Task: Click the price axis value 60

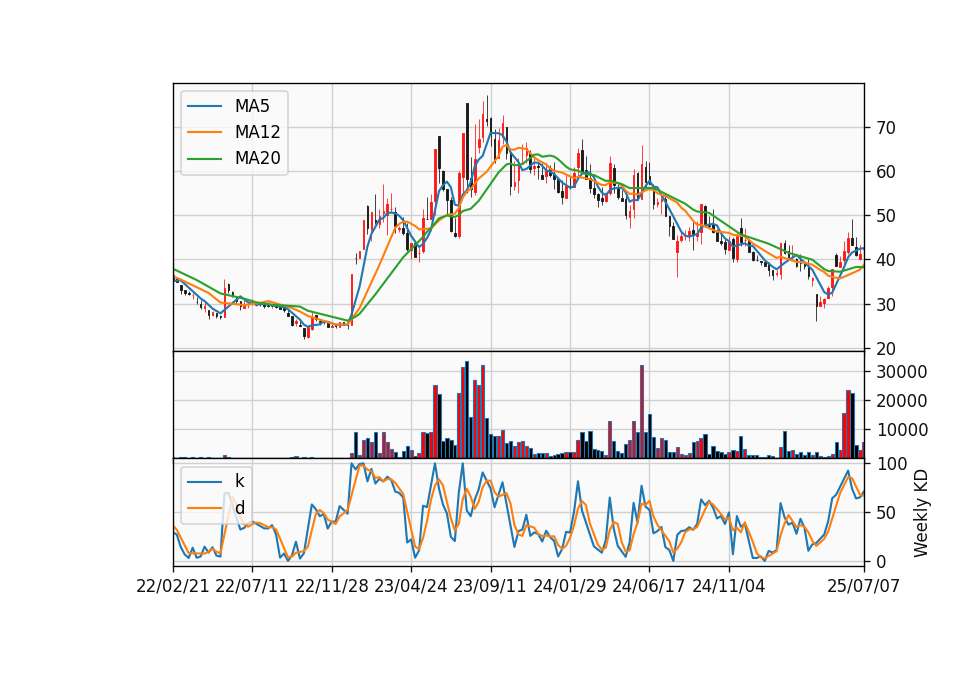Action: click(887, 172)
